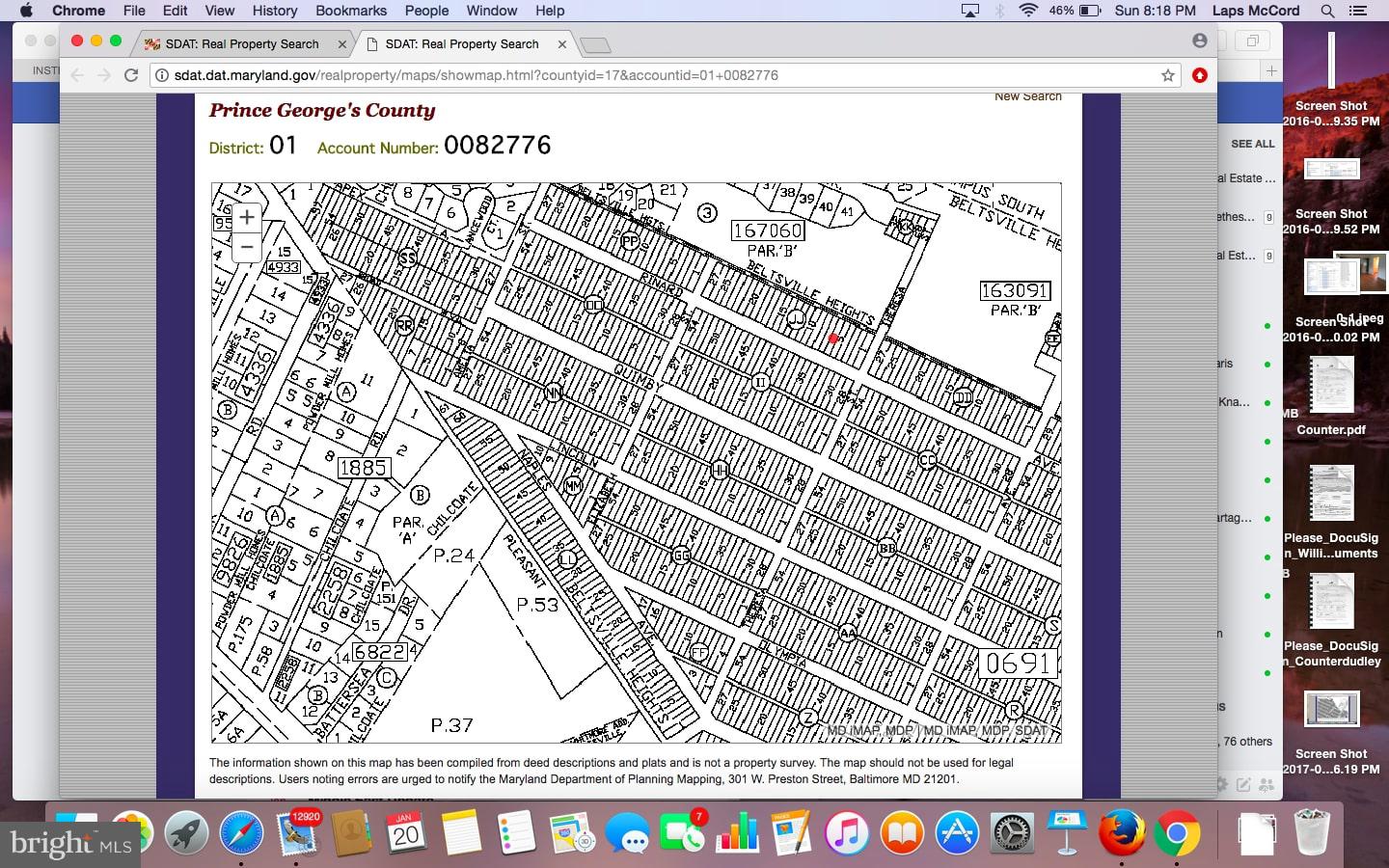This screenshot has height=868, width=1389.
Task: Open the People menu
Action: tap(426, 11)
